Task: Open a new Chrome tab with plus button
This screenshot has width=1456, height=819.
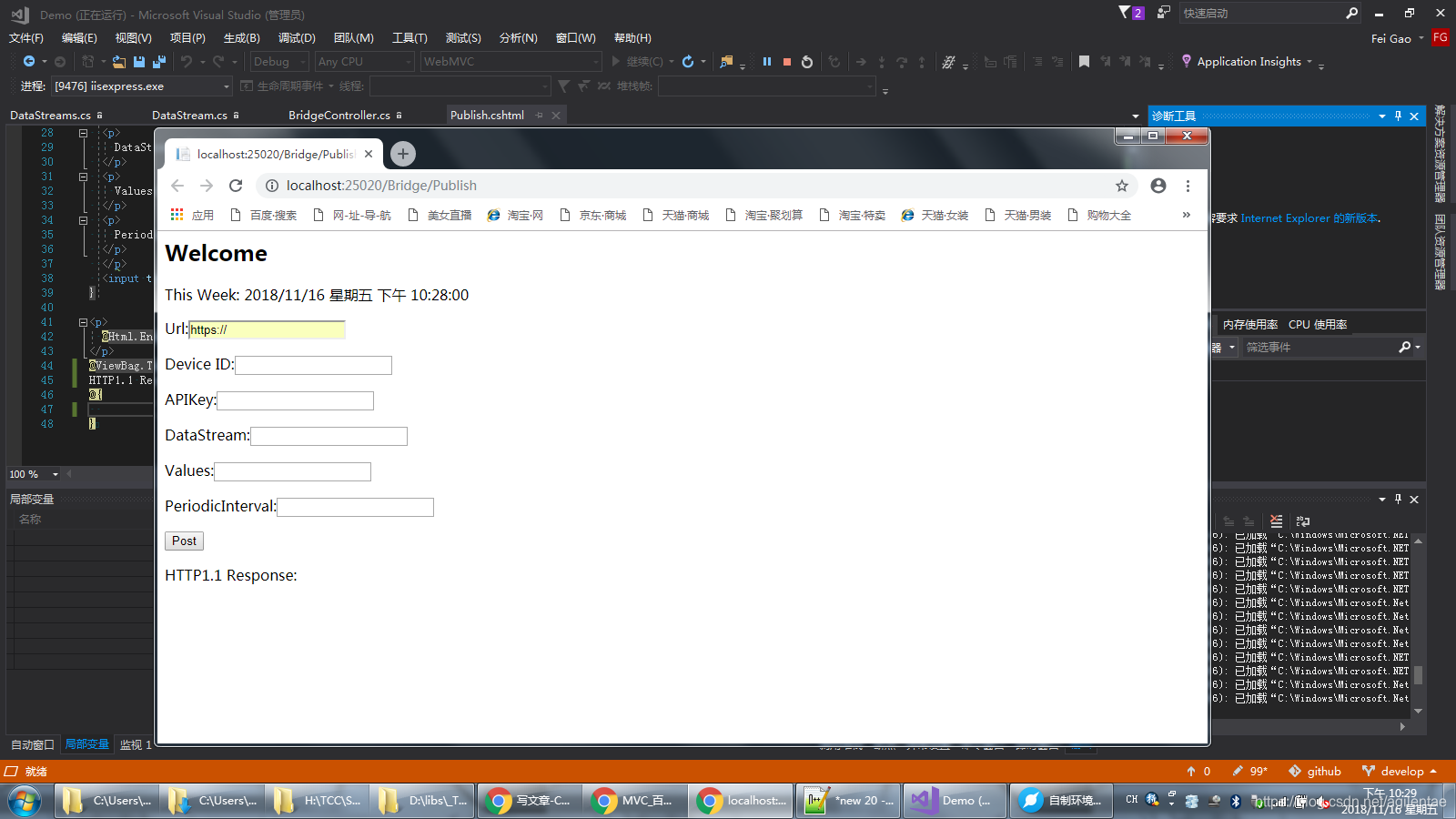Action: click(403, 154)
